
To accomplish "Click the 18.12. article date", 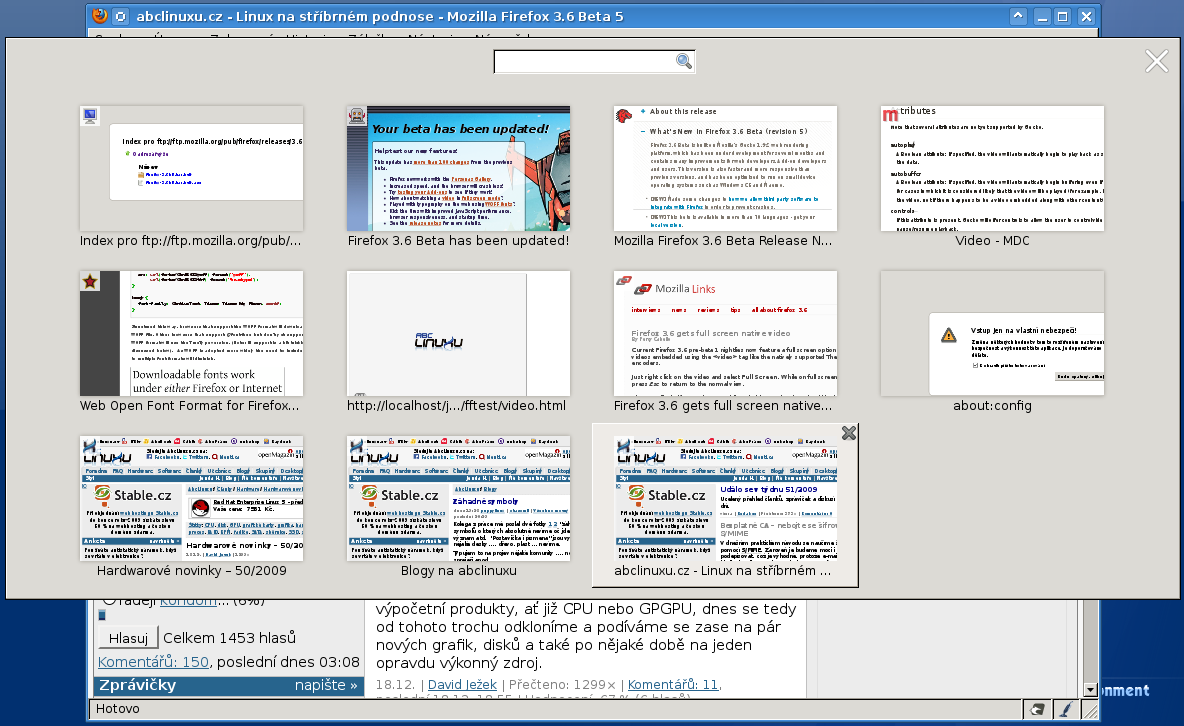I will click(x=395, y=684).
